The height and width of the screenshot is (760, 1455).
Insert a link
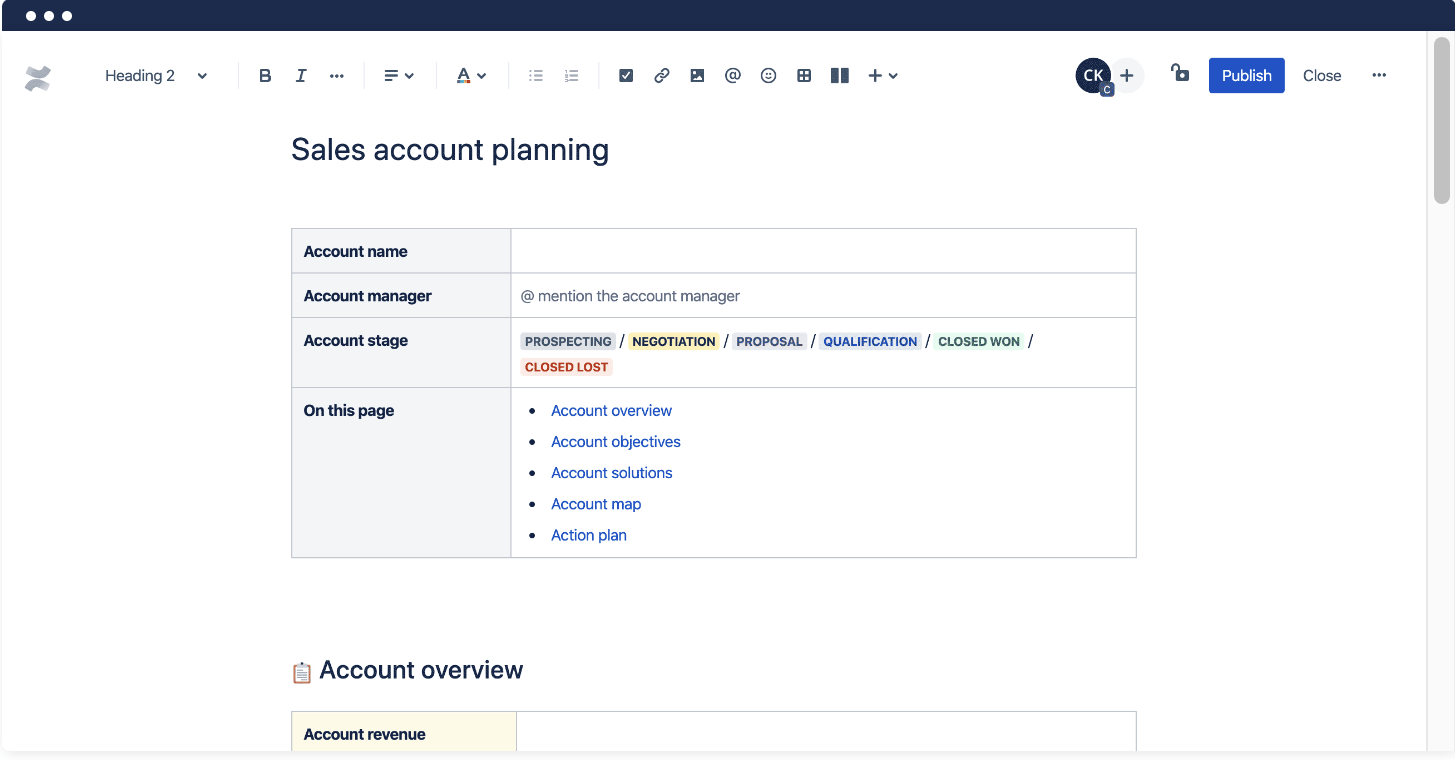(661, 75)
